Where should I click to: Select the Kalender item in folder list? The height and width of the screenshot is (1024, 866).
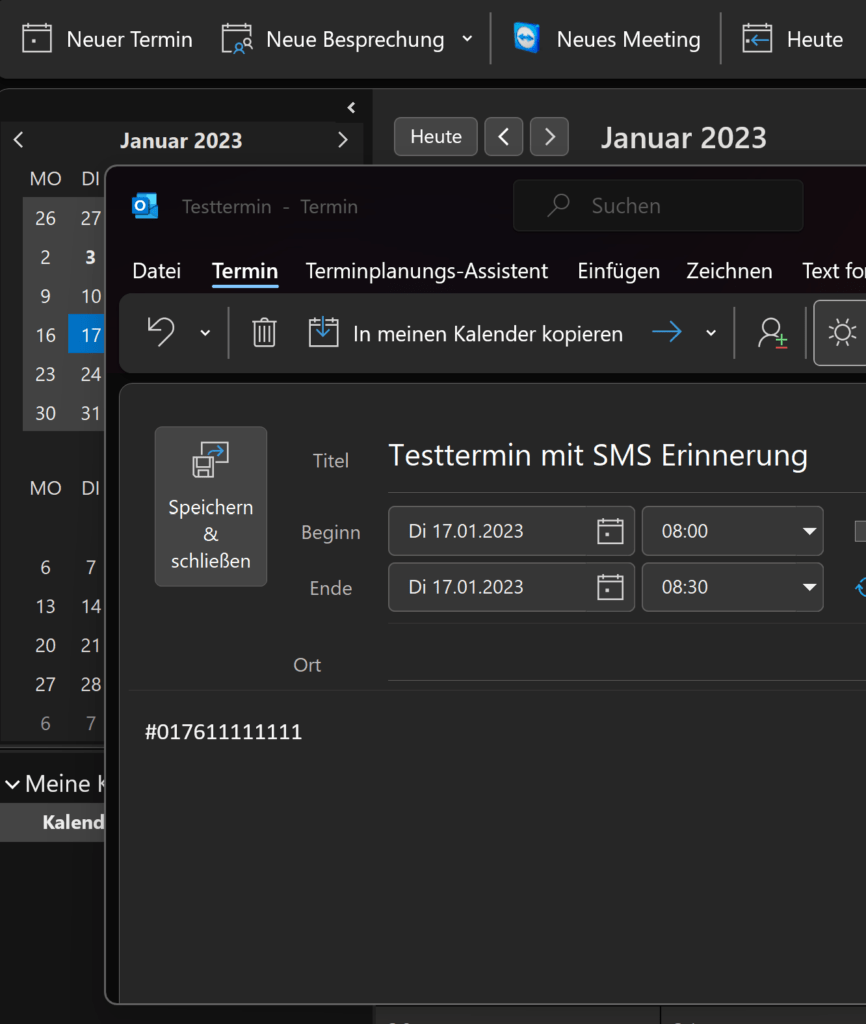[53, 822]
